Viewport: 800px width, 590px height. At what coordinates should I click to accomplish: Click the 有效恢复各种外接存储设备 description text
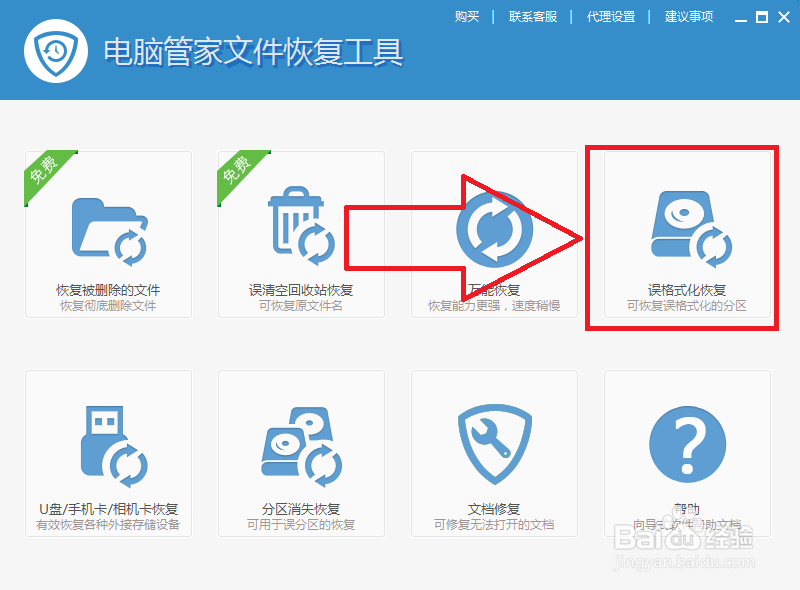(108, 525)
